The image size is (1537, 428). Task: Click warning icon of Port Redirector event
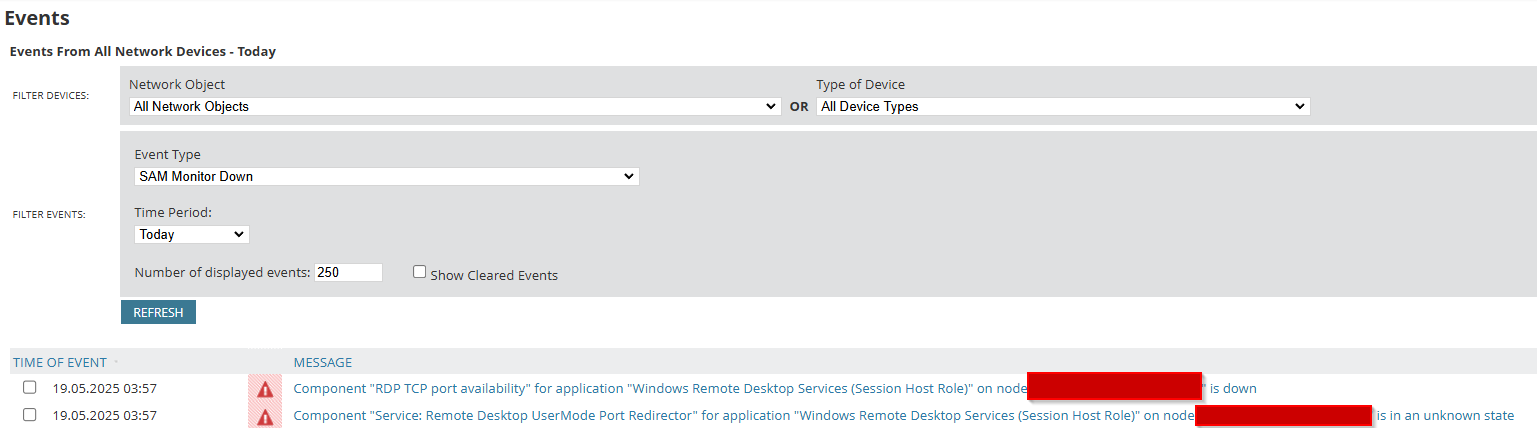(x=265, y=416)
